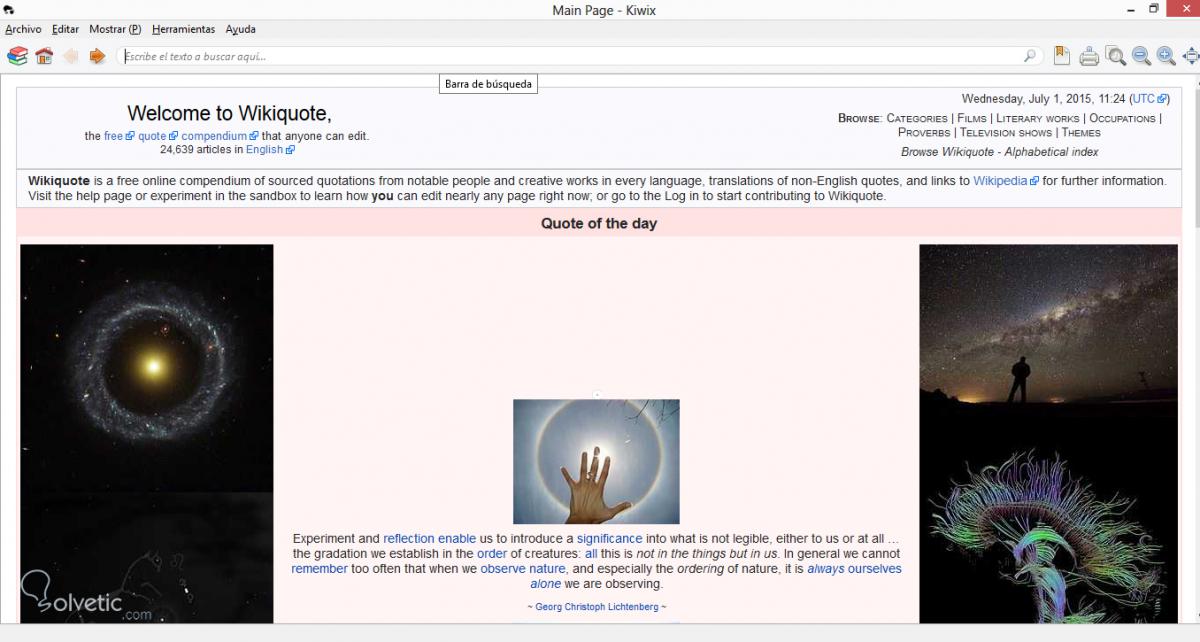Image resolution: width=1200 pixels, height=642 pixels.
Task: Browse the Films entry
Action: tap(972, 118)
